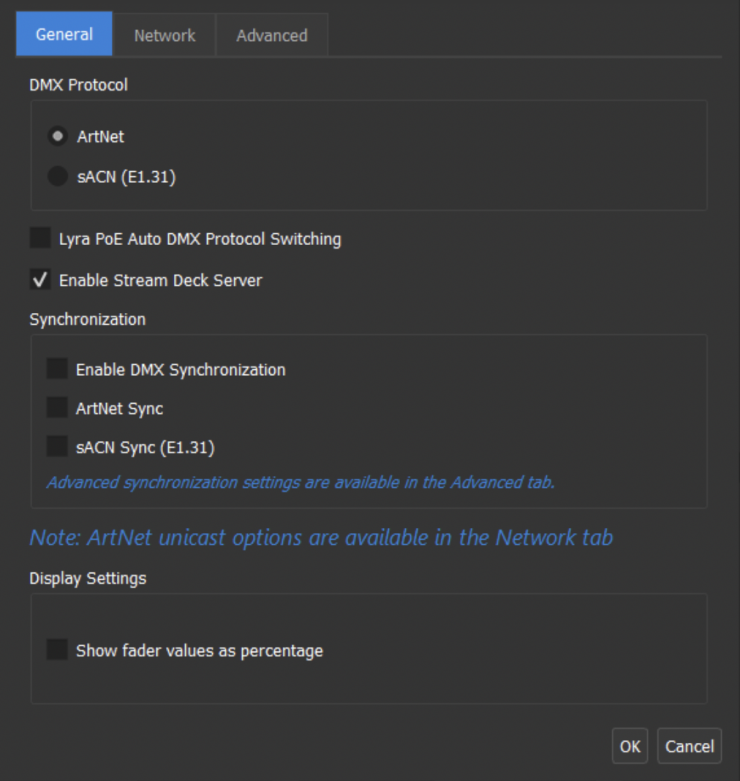Click the Synchronization section heading

tap(87, 319)
